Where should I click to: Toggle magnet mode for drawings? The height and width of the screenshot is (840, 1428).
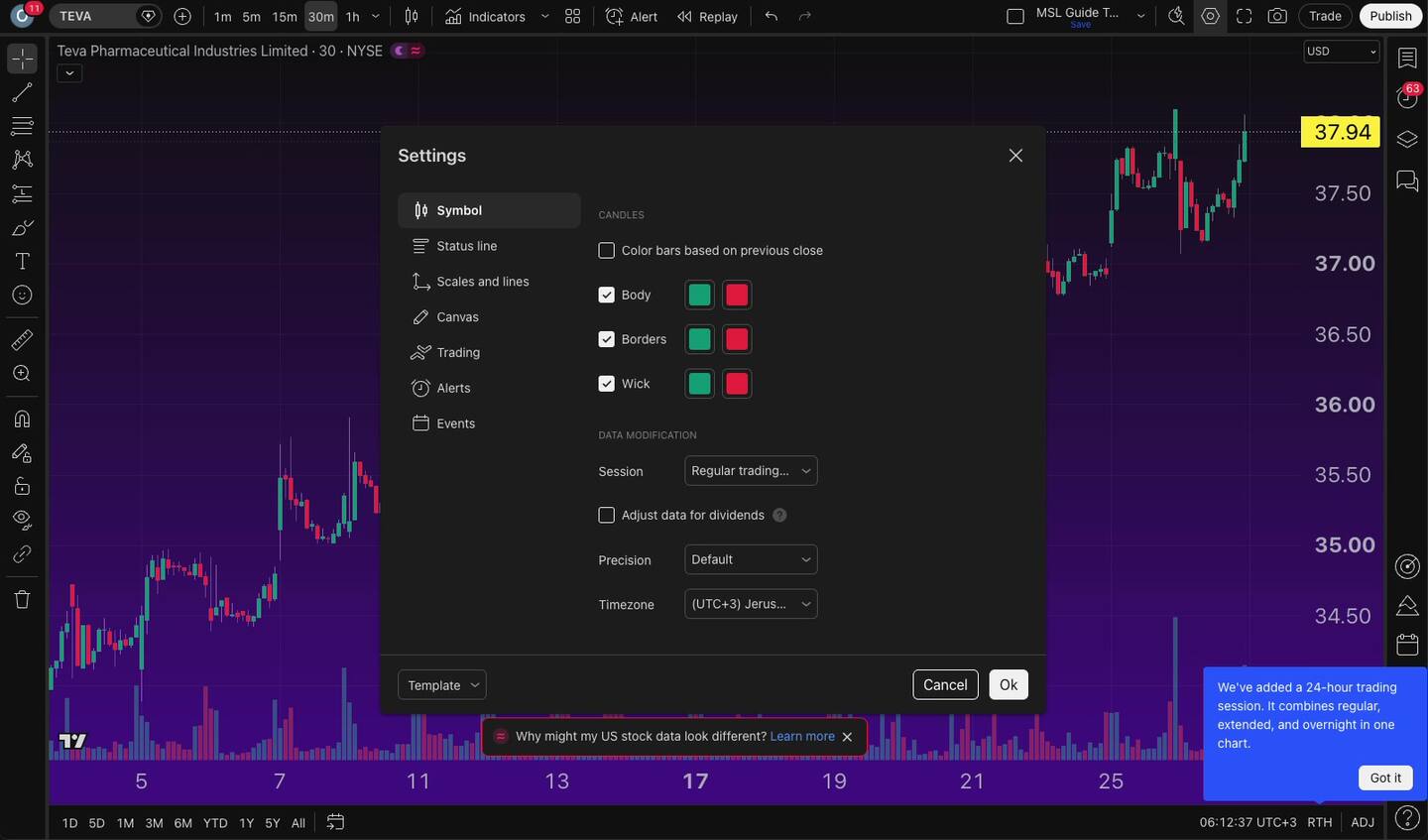point(22,419)
